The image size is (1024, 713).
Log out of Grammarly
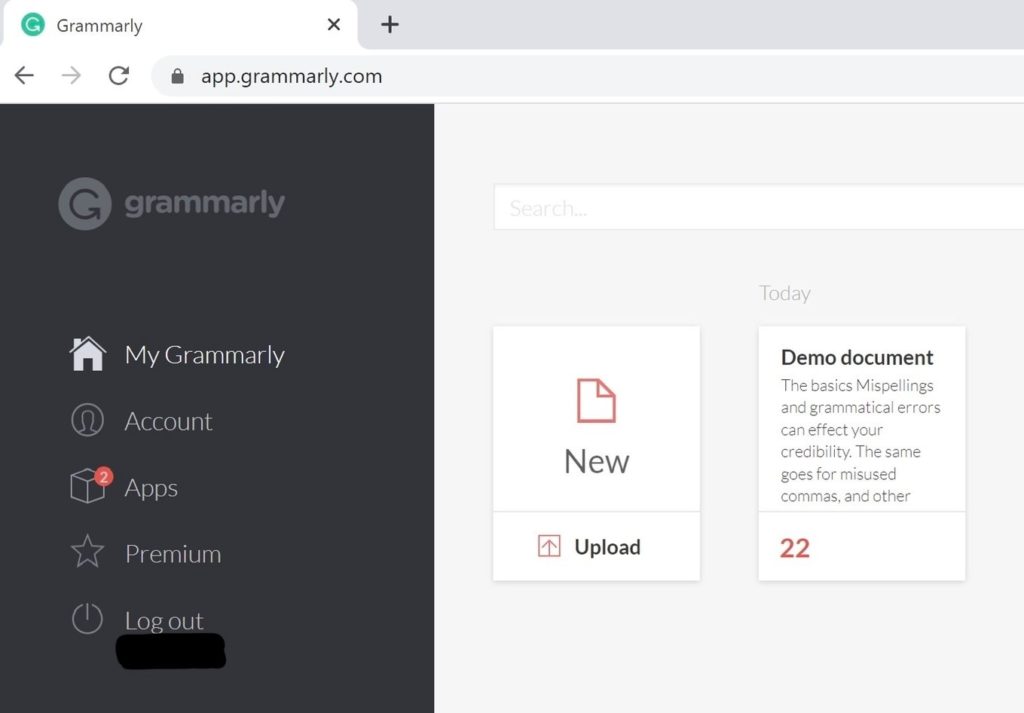pyautogui.click(x=164, y=620)
